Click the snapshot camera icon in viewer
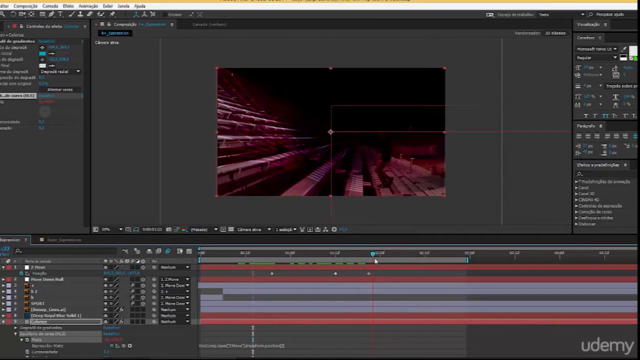 [x=169, y=229]
